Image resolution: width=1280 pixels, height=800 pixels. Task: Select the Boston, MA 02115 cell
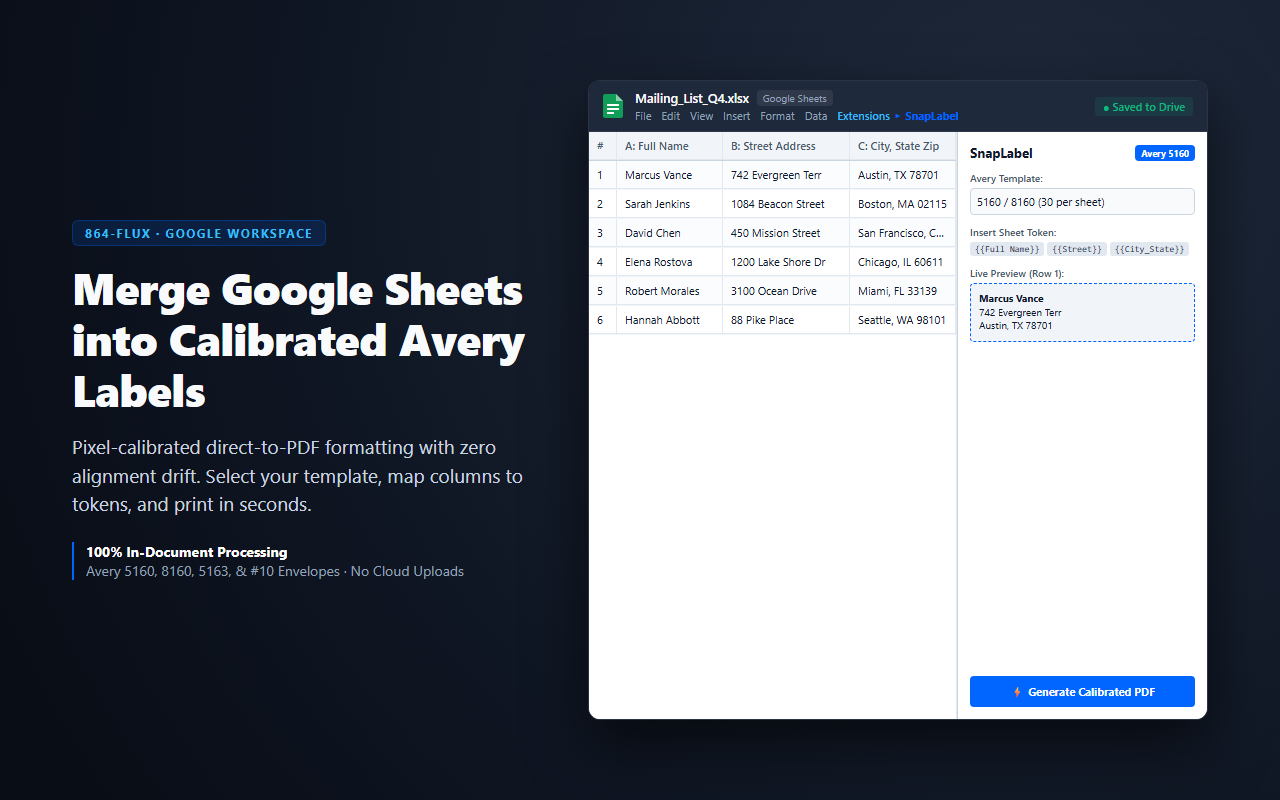coord(903,204)
